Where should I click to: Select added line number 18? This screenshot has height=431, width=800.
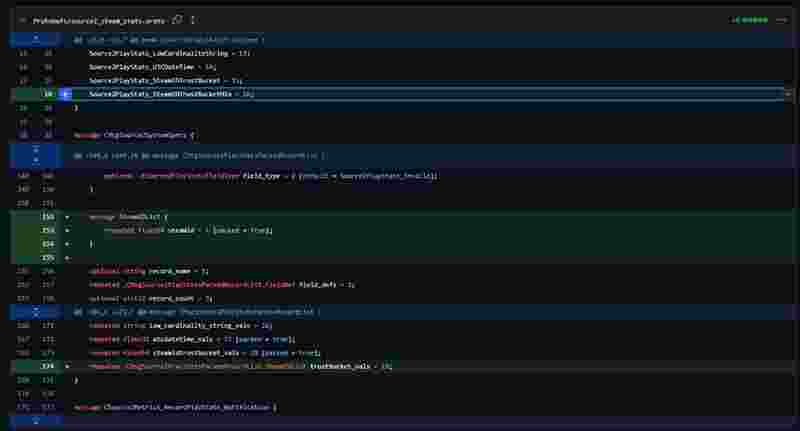click(48, 94)
